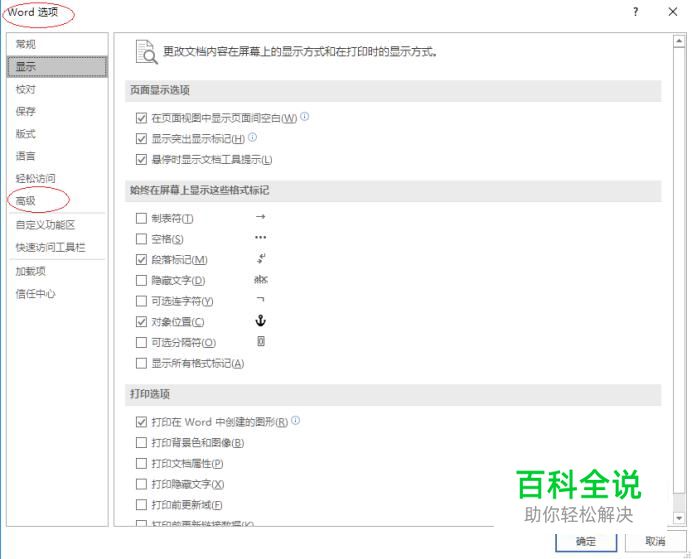Click the anchor symbol beside 对象位置

[261, 321]
